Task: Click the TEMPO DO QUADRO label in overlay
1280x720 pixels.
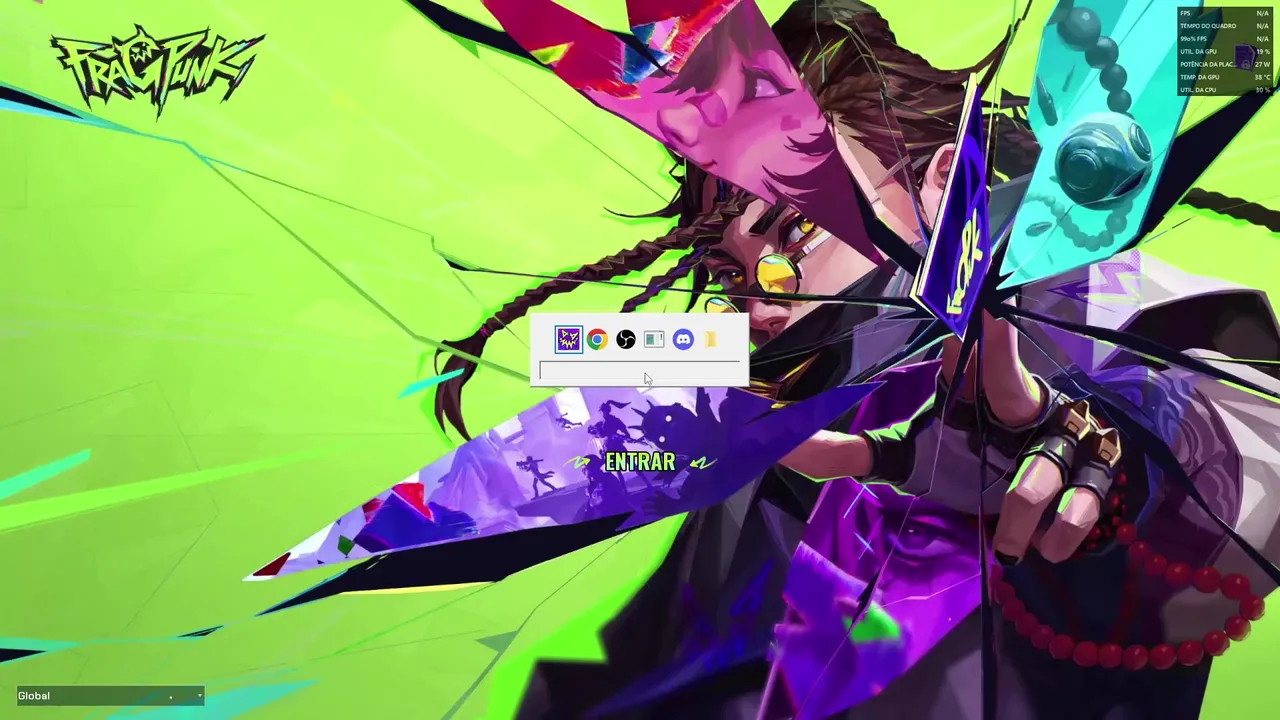Action: (1208, 26)
